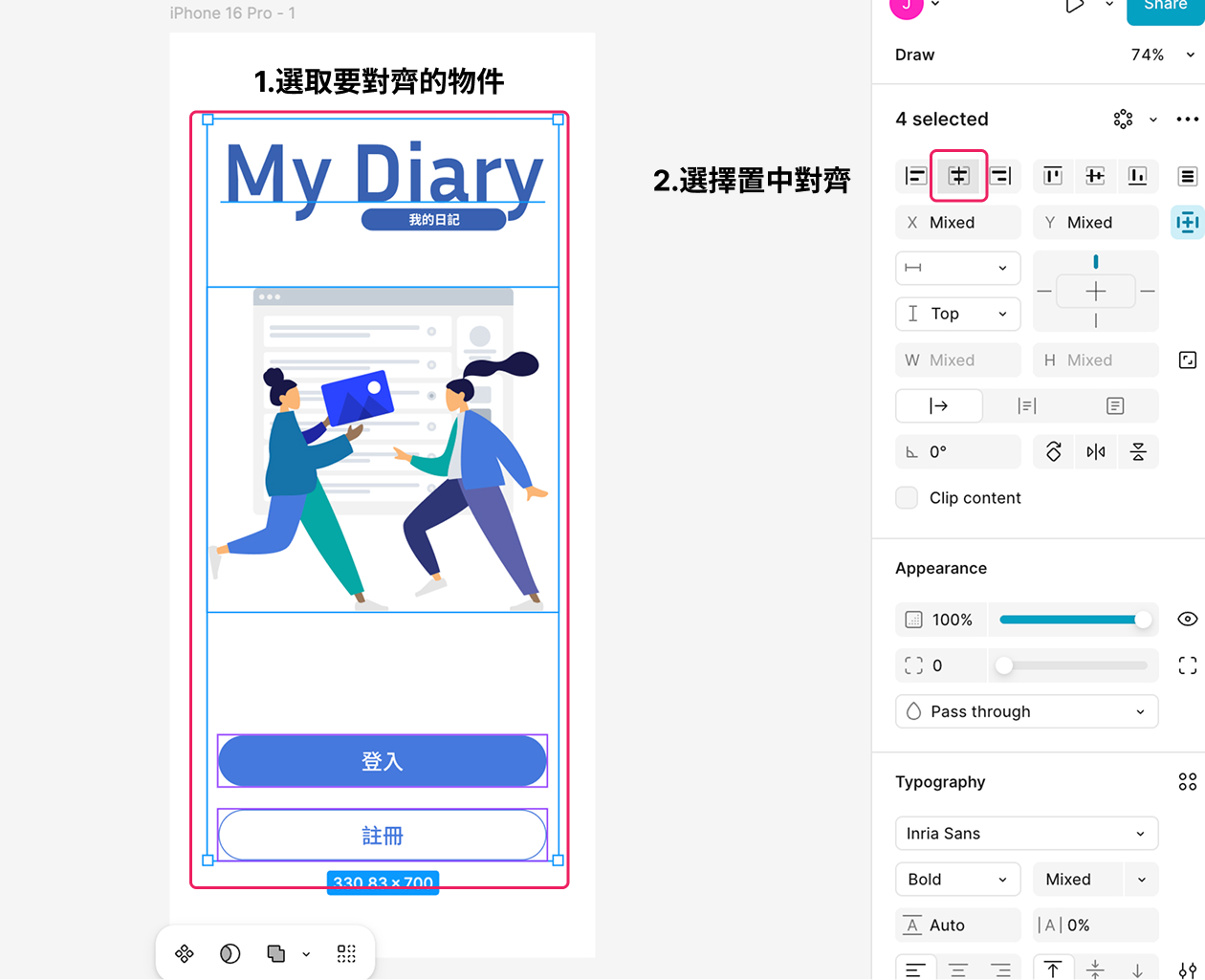Click the Share button
Viewport: 1205px width, 980px height.
point(1165,8)
